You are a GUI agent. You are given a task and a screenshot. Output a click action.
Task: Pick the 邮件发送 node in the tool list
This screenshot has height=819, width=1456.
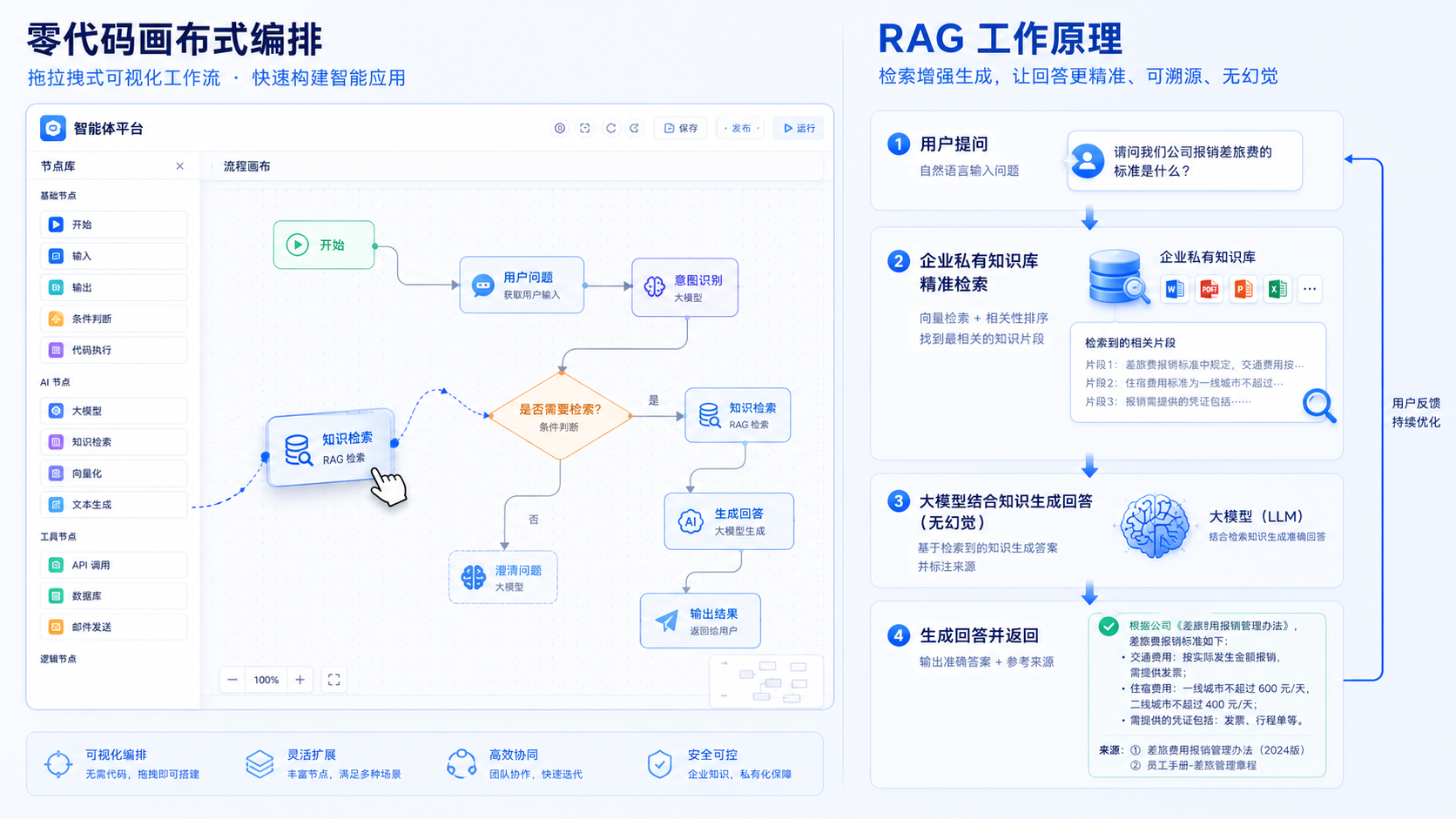pos(113,627)
